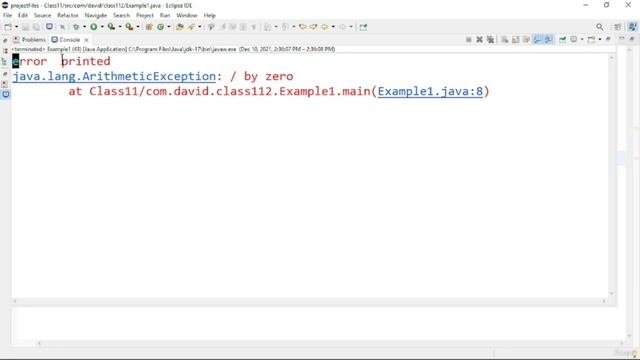Click the rightmost icon in the main toolbar
Image resolution: width=640 pixels, height=360 pixels.
coord(363,27)
